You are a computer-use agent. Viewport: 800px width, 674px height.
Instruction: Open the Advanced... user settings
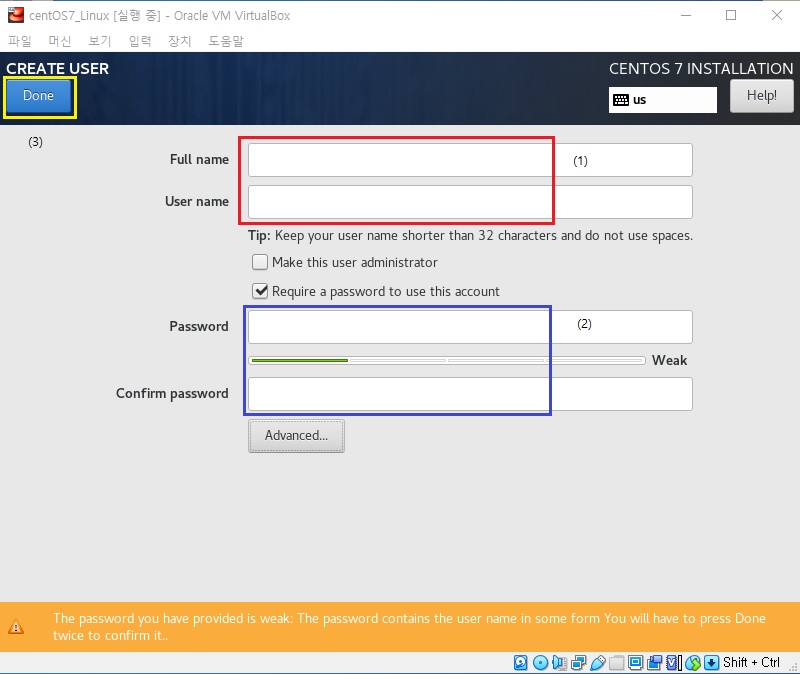pyautogui.click(x=296, y=436)
